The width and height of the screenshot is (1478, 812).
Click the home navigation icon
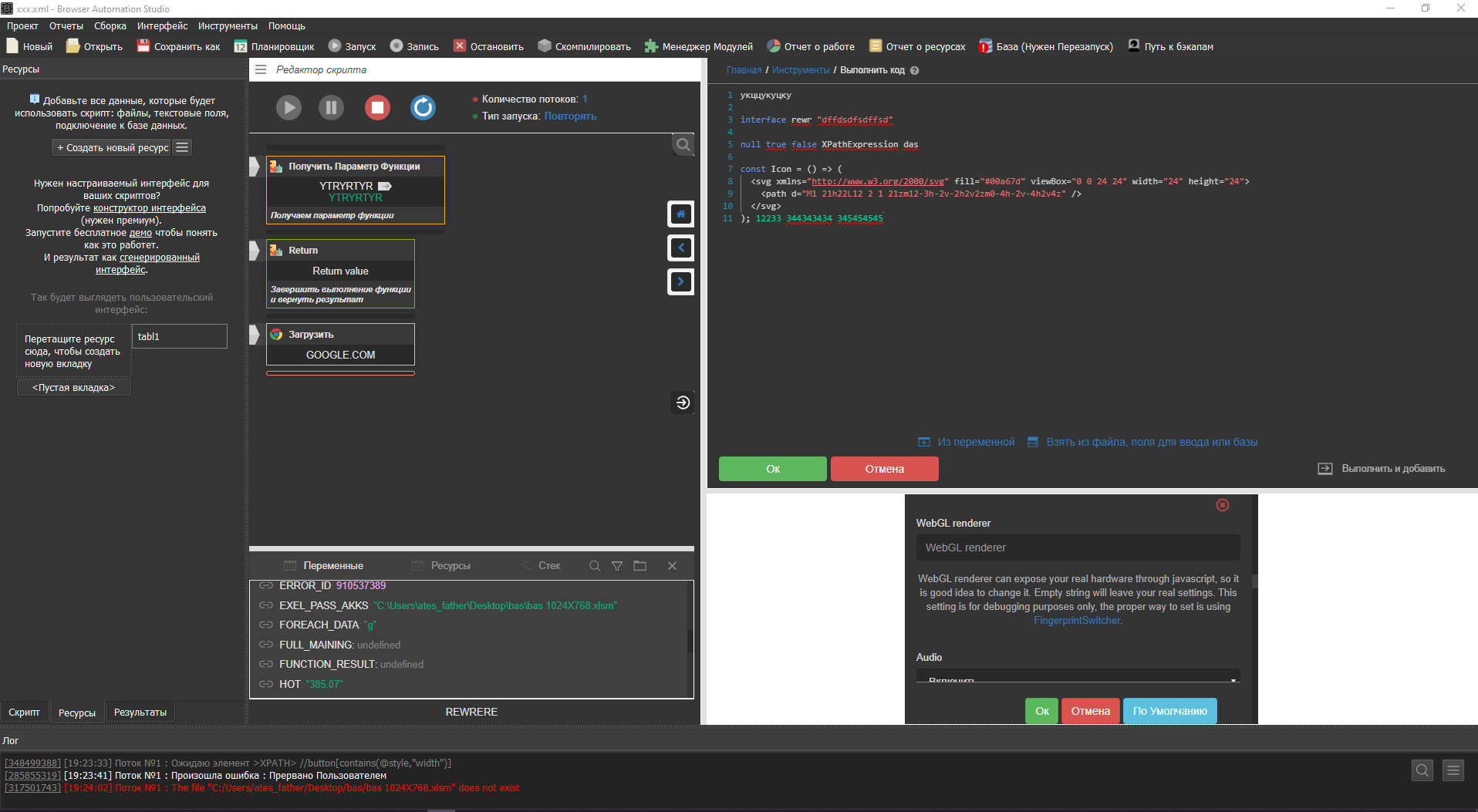tap(680, 214)
